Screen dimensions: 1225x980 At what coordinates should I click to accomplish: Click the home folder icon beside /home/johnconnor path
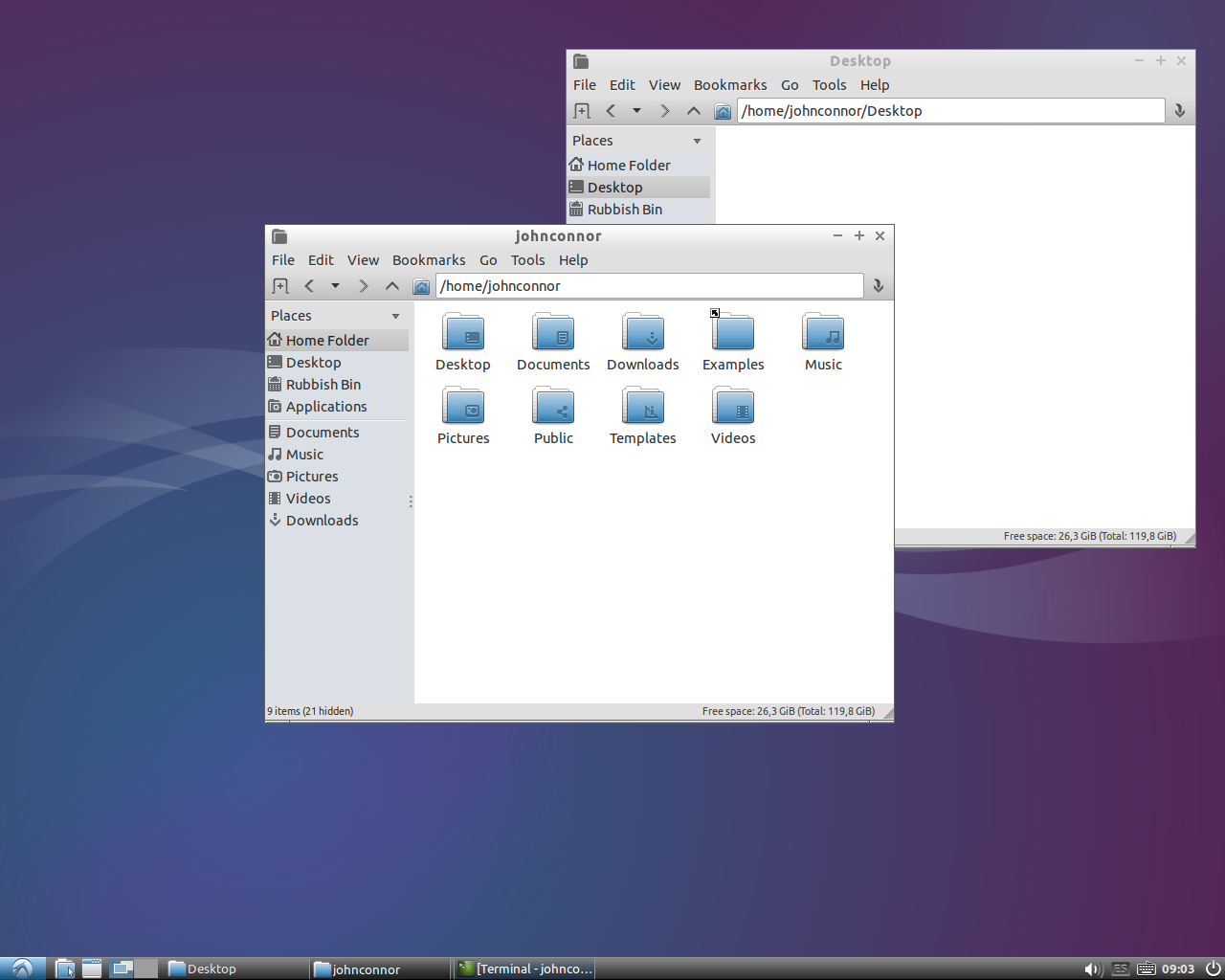pyautogui.click(x=421, y=286)
